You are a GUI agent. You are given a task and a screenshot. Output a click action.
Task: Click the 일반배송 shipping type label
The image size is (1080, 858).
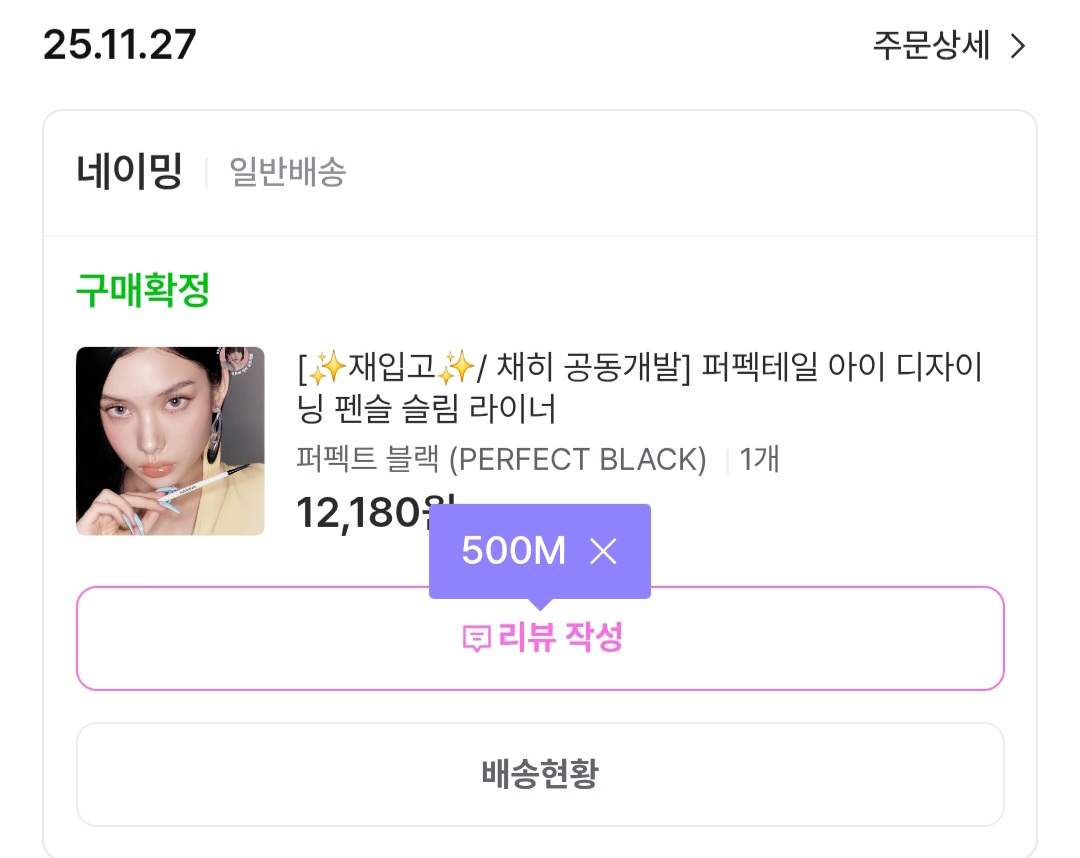[288, 172]
